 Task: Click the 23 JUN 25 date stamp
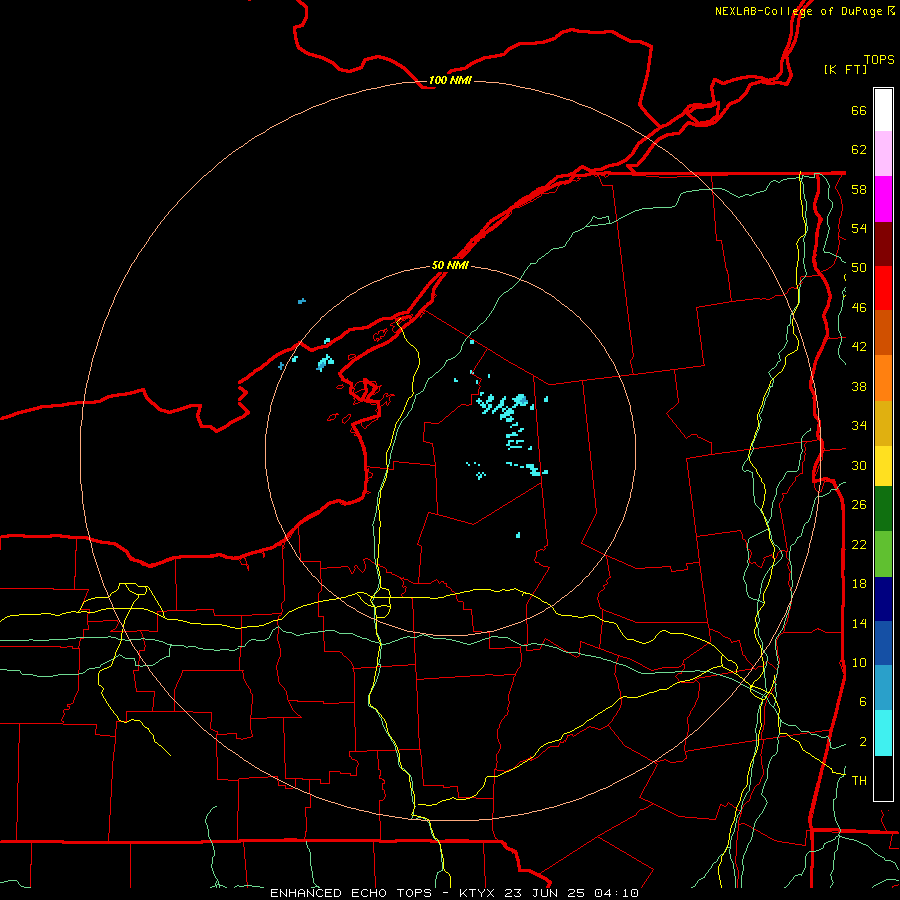544,893
